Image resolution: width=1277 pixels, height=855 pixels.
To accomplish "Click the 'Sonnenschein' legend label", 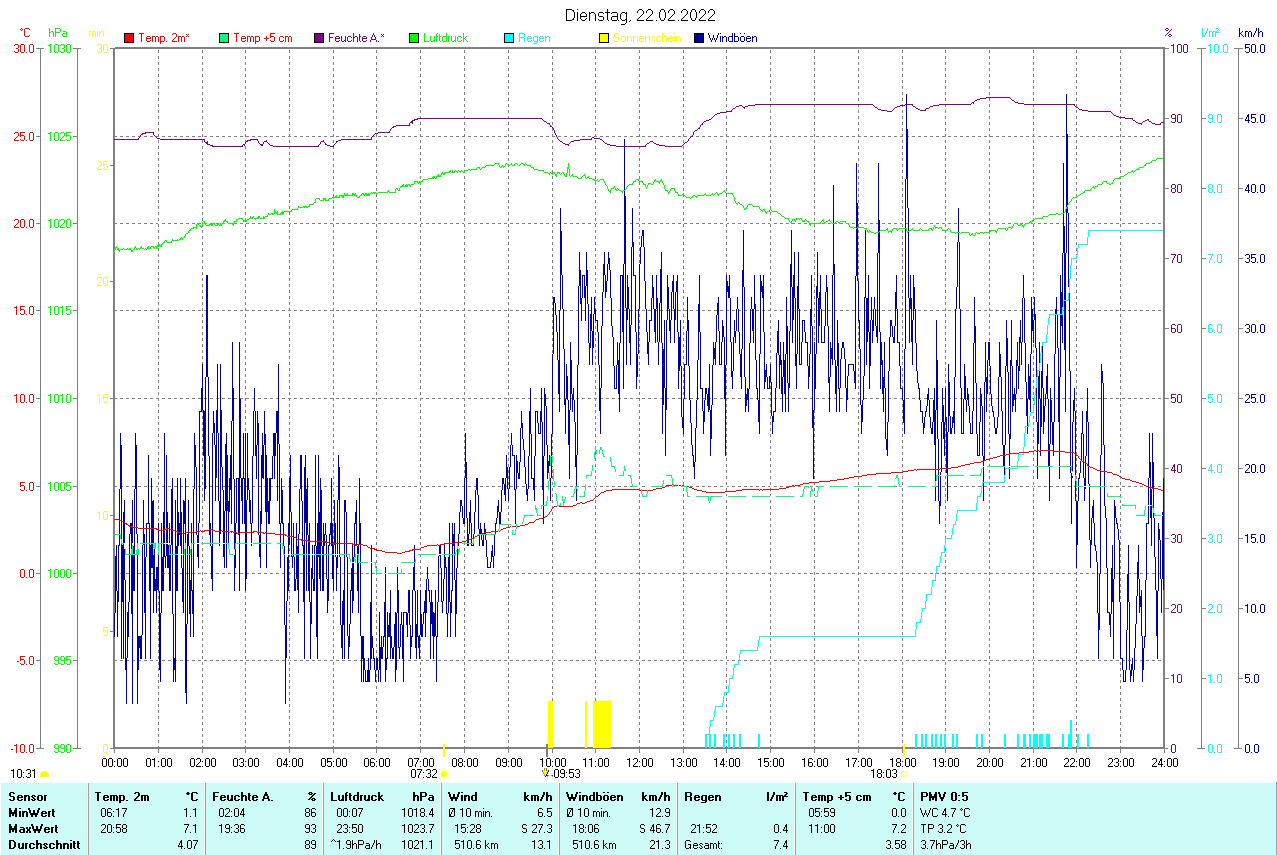I will coord(647,38).
